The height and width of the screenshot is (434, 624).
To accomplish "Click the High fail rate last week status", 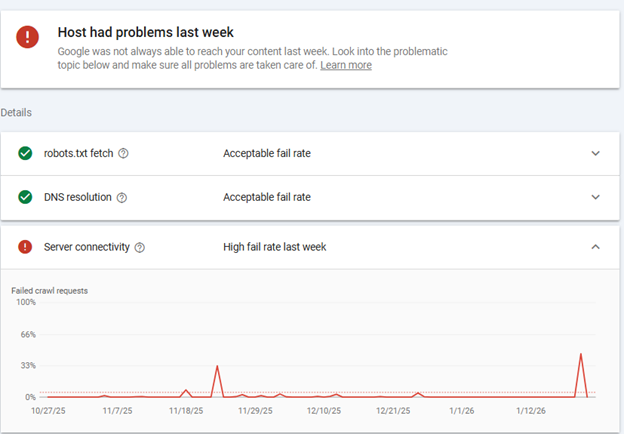I will (274, 247).
